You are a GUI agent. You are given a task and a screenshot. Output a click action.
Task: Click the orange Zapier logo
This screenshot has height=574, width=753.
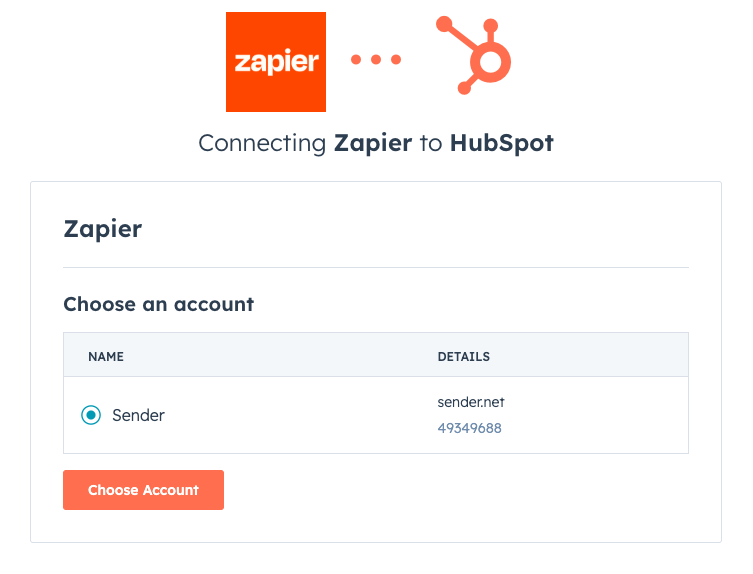pyautogui.click(x=276, y=62)
